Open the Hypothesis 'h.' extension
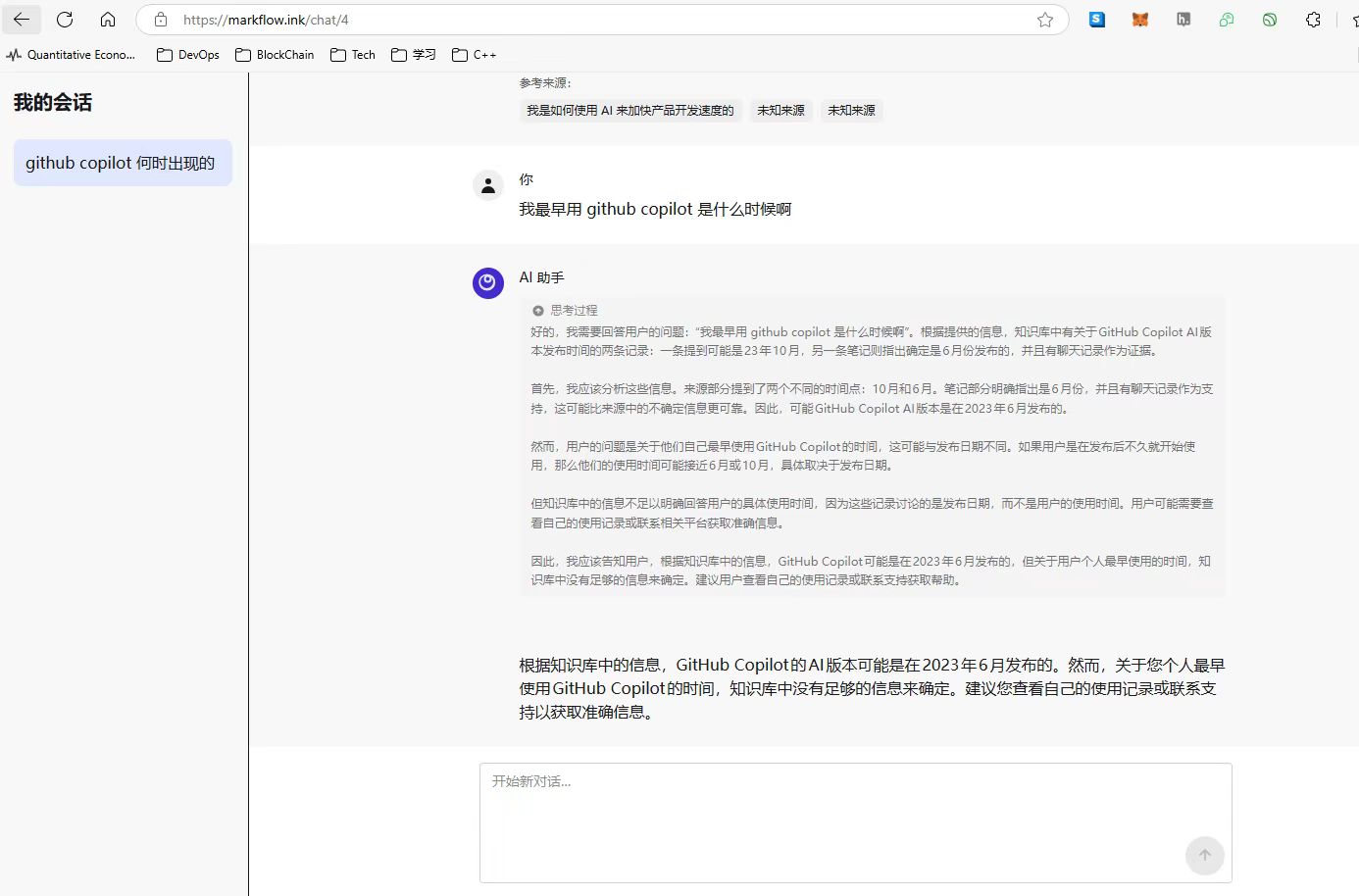Image resolution: width=1359 pixels, height=896 pixels. 1183,20
